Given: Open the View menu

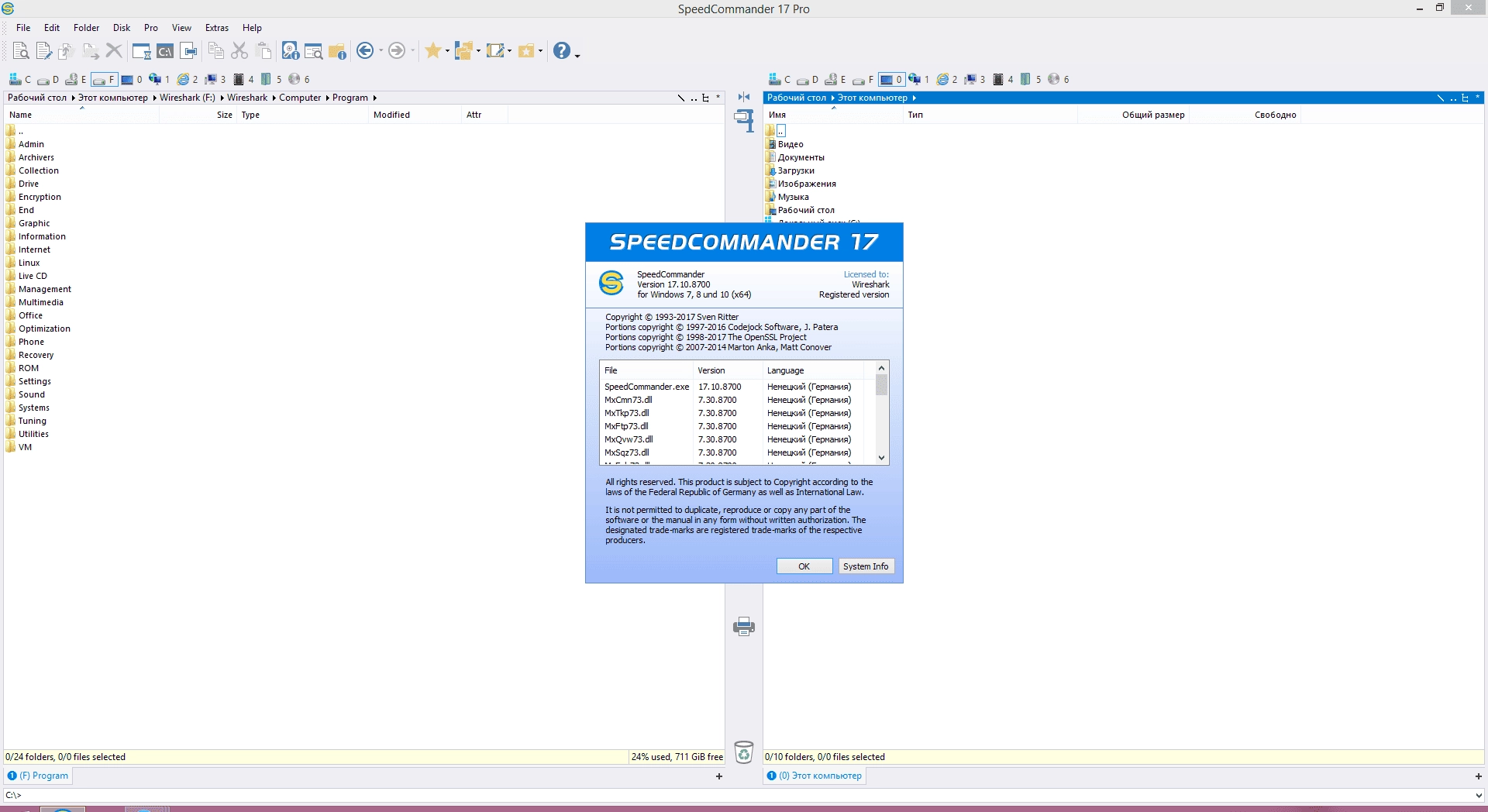Looking at the screenshot, I should click(181, 28).
